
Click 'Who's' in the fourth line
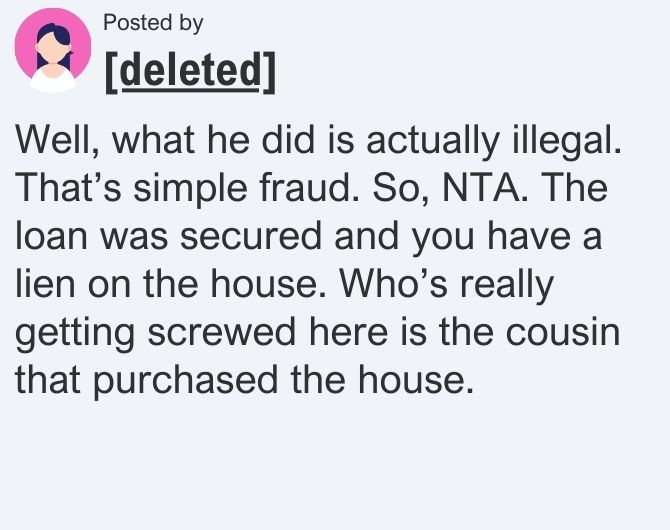[x=394, y=283]
